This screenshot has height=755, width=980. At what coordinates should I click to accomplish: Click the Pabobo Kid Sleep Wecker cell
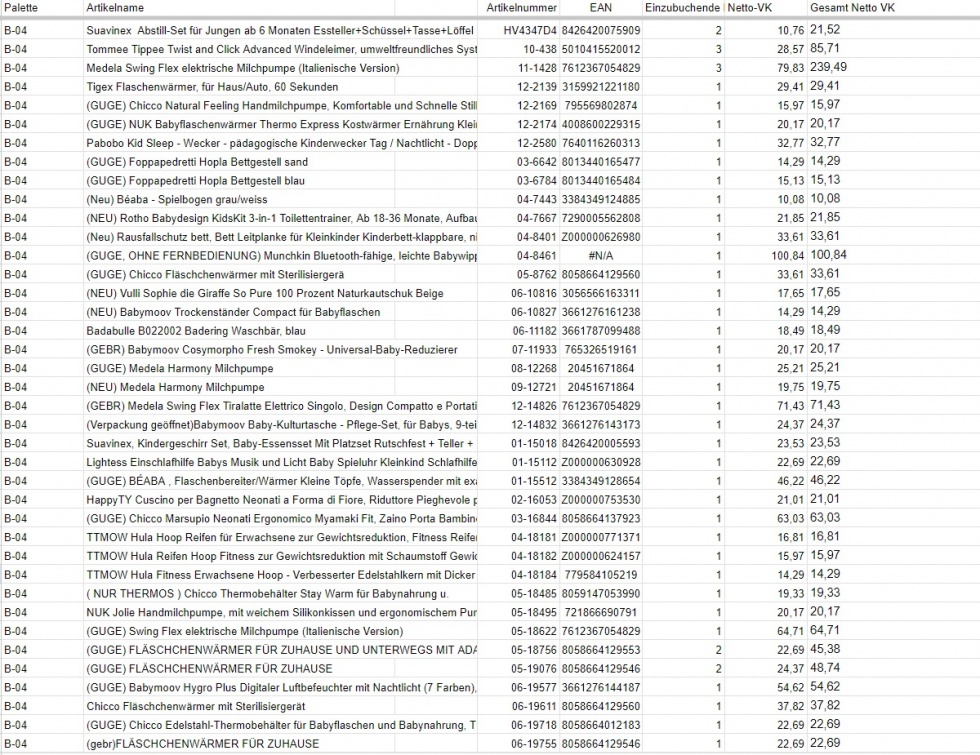(281, 142)
